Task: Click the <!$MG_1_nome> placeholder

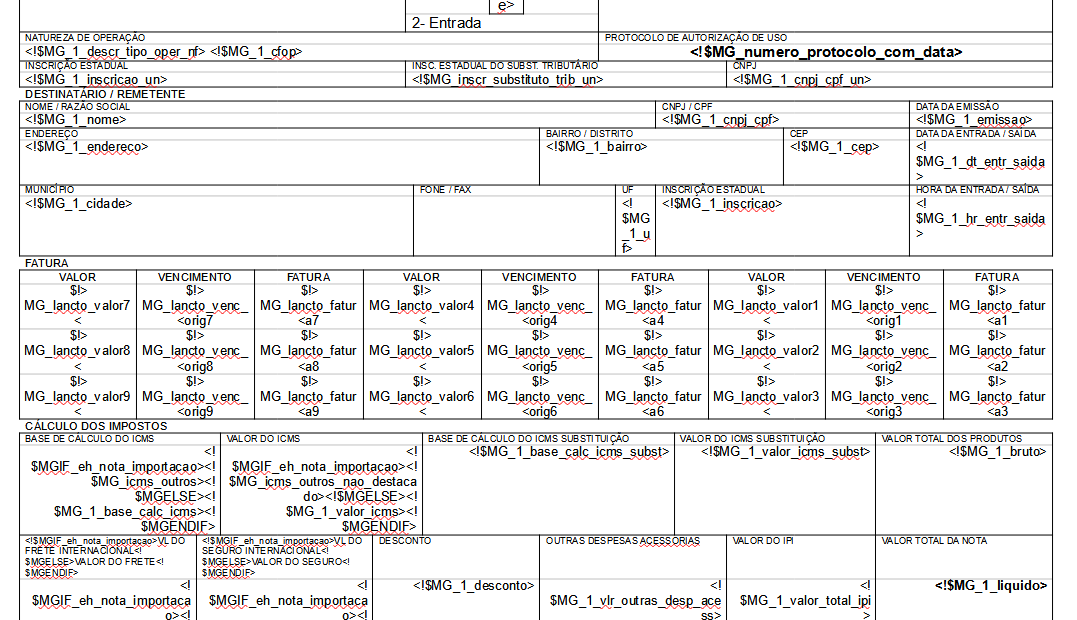Action: click(x=76, y=119)
